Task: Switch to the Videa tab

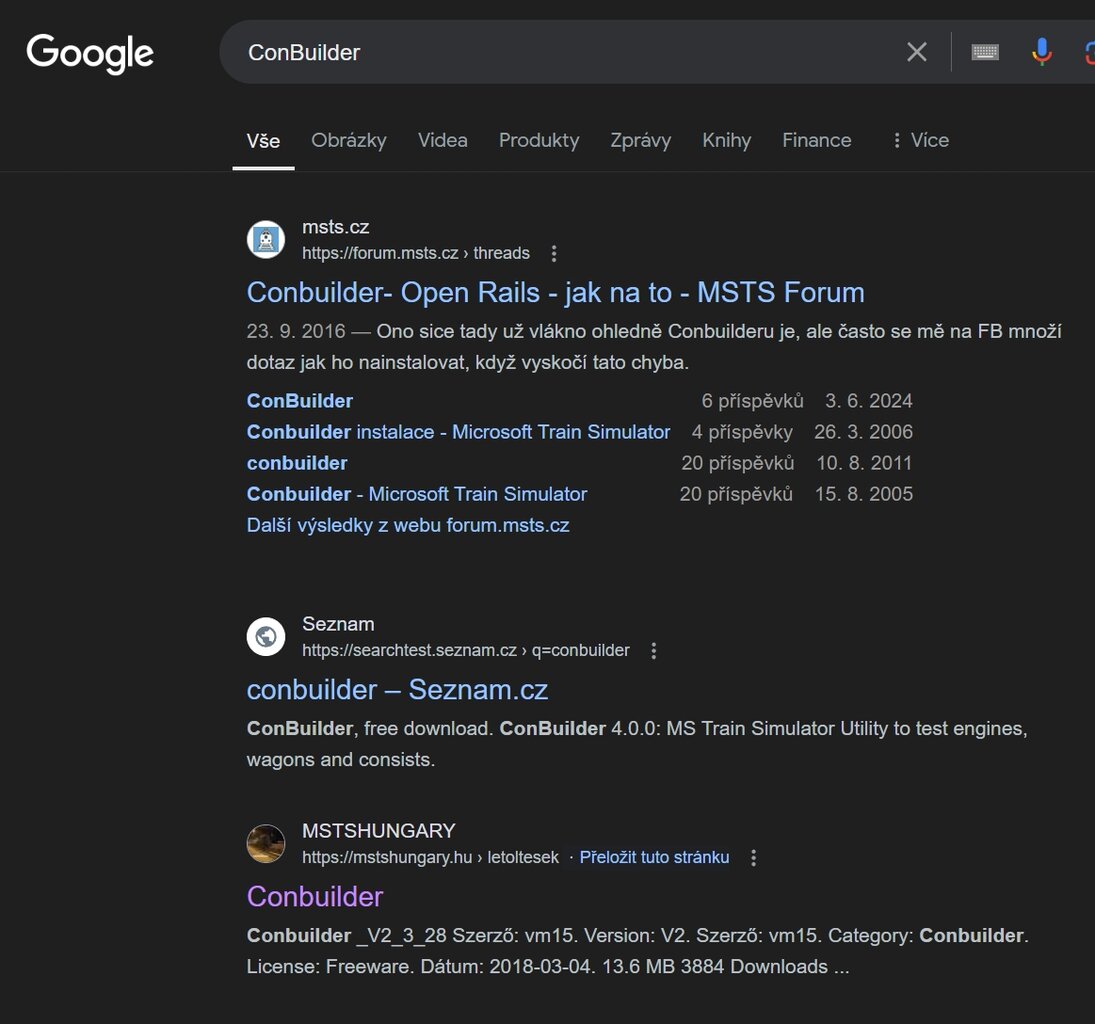Action: point(442,140)
